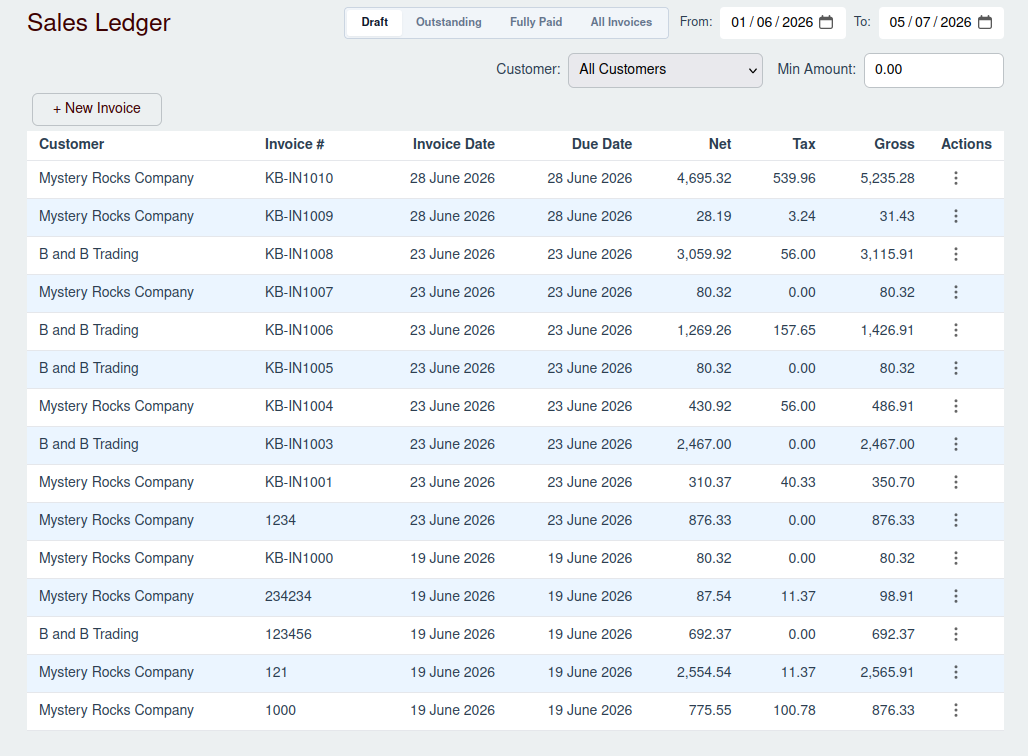Click net amount 692.37

point(710,635)
